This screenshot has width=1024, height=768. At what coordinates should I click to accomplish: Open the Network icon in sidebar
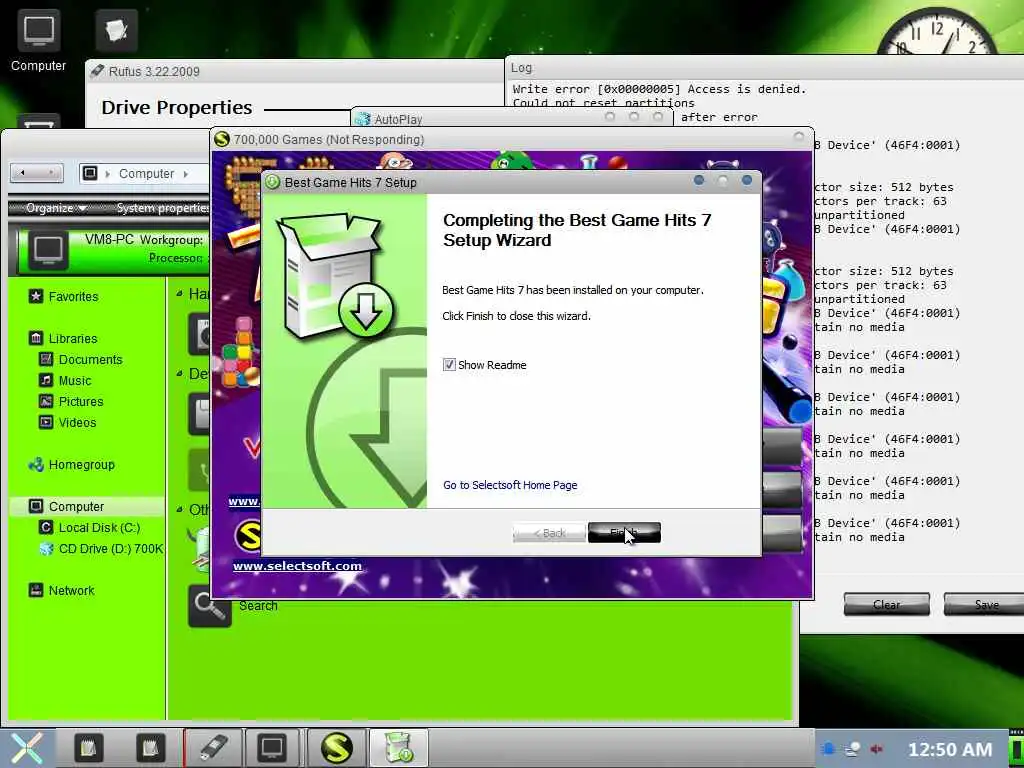click(x=36, y=590)
